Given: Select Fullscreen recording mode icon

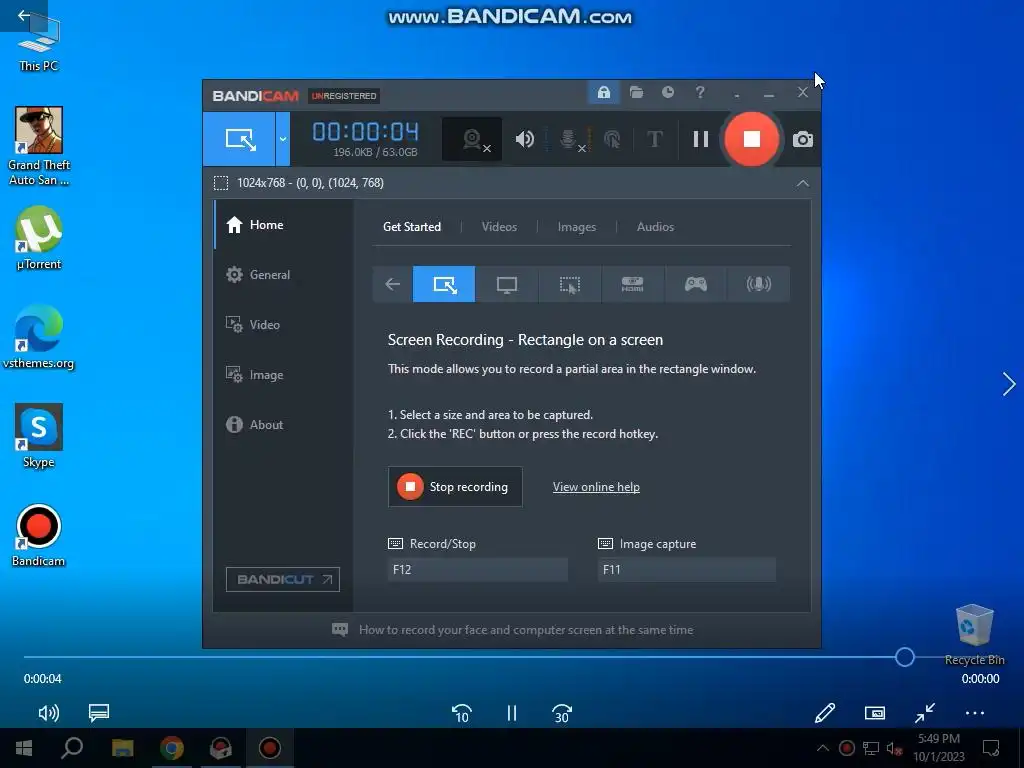Looking at the screenshot, I should pos(507,284).
